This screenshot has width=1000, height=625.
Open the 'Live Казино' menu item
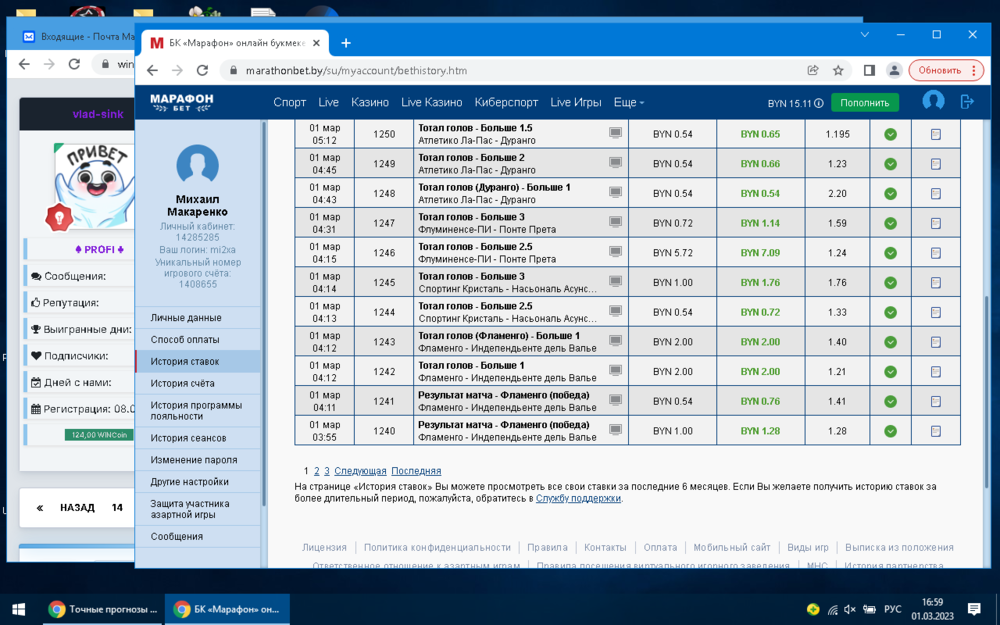pos(431,103)
